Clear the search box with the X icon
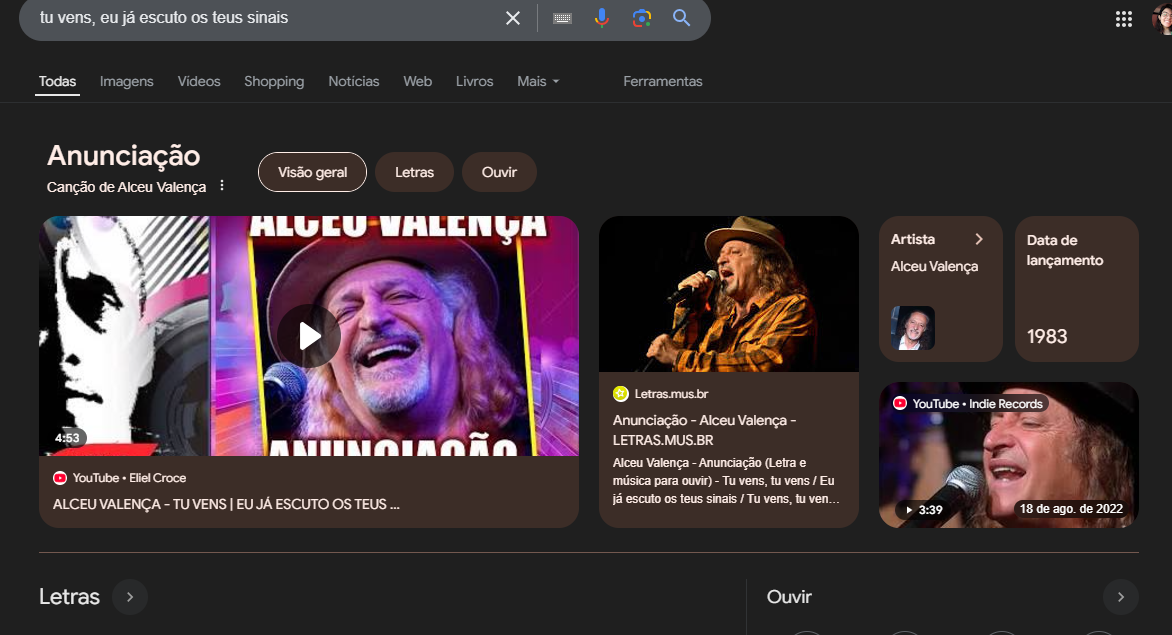The image size is (1172, 635). pyautogui.click(x=513, y=18)
